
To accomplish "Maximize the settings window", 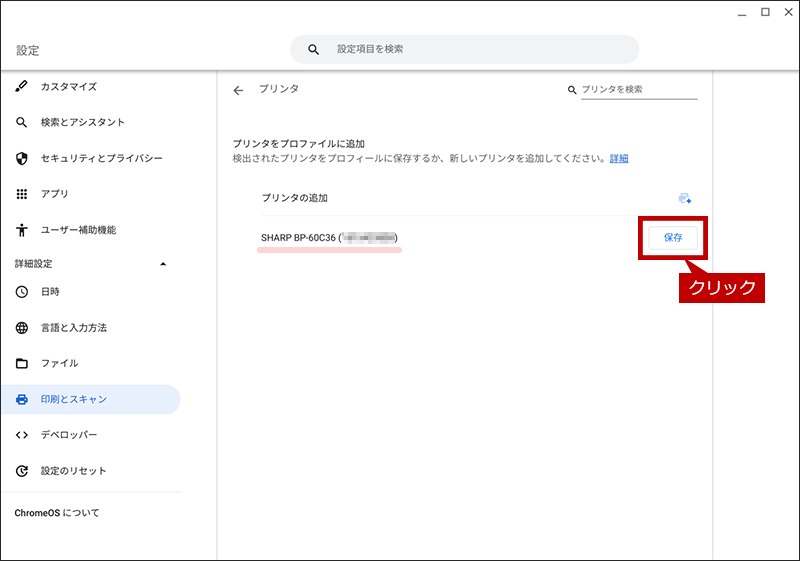I will click(x=765, y=12).
